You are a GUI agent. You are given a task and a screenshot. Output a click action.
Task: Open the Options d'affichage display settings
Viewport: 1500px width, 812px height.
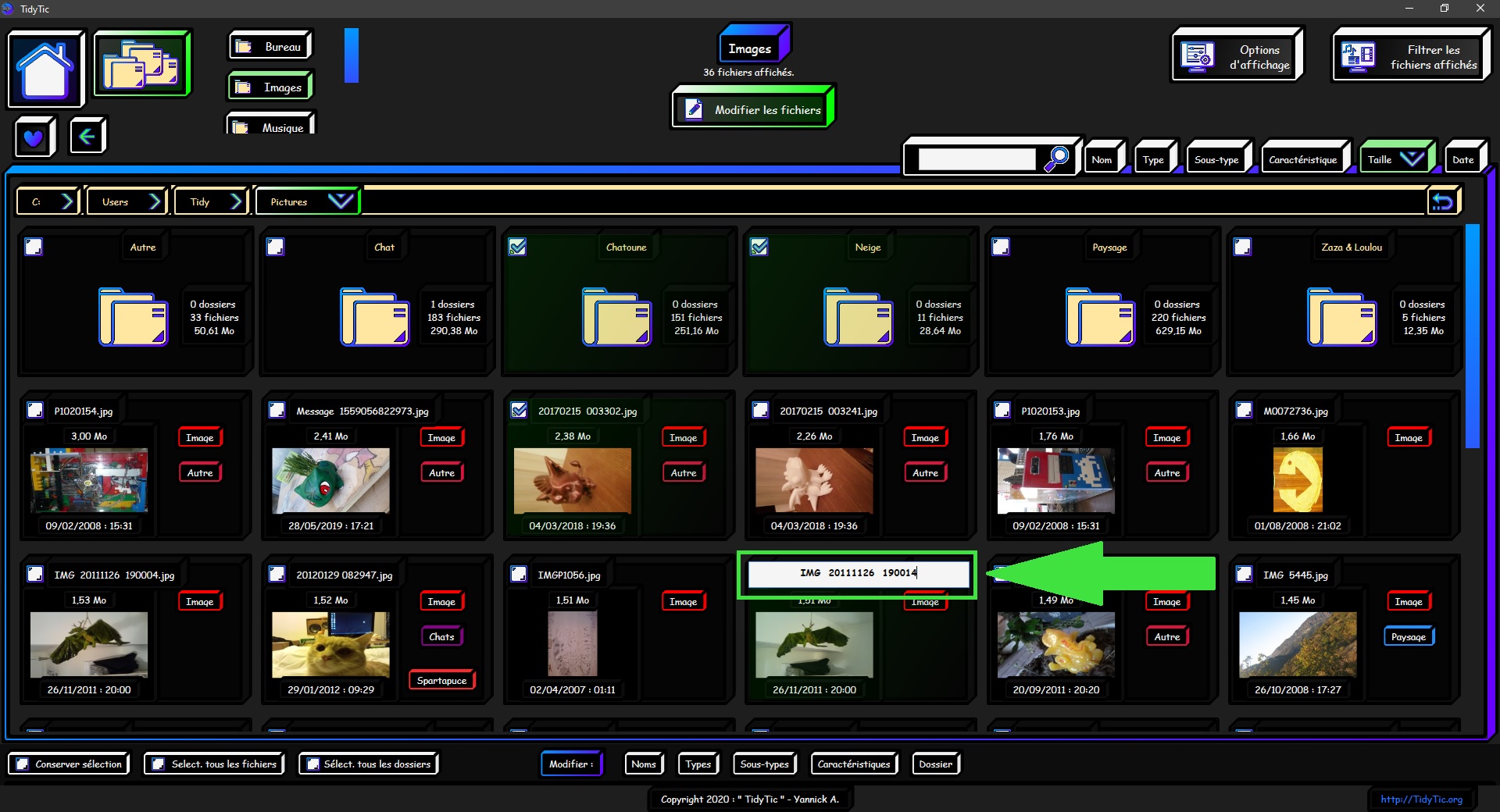1237,56
